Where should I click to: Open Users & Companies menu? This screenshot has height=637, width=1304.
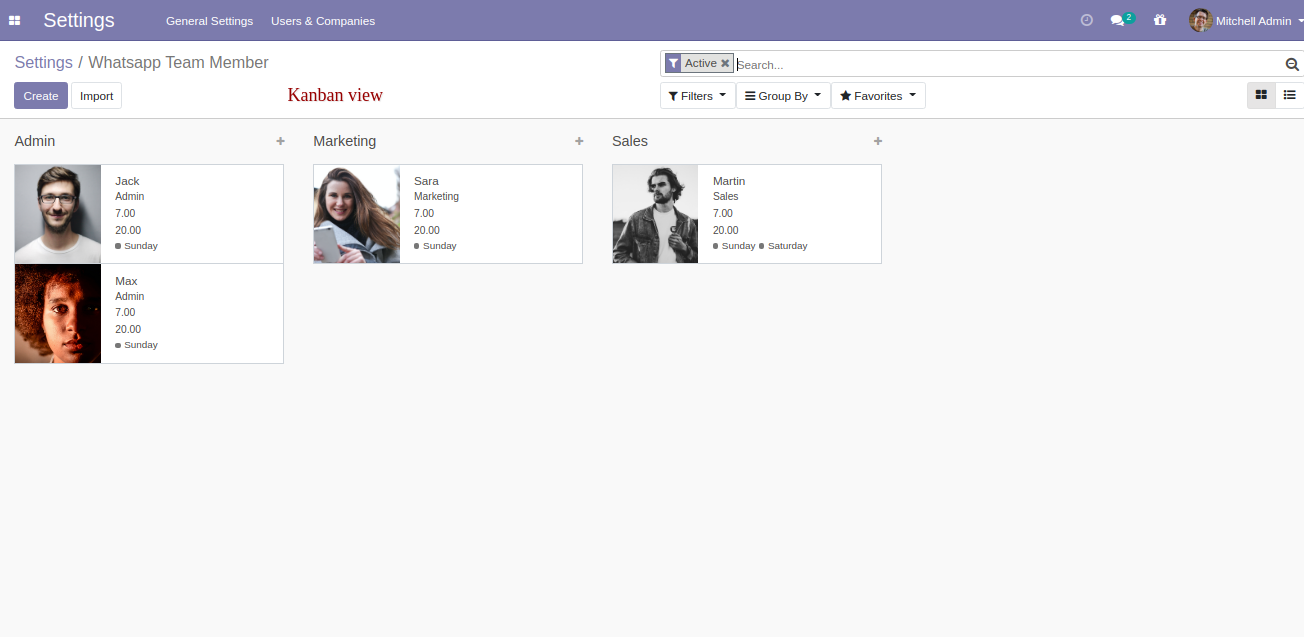coord(323,21)
